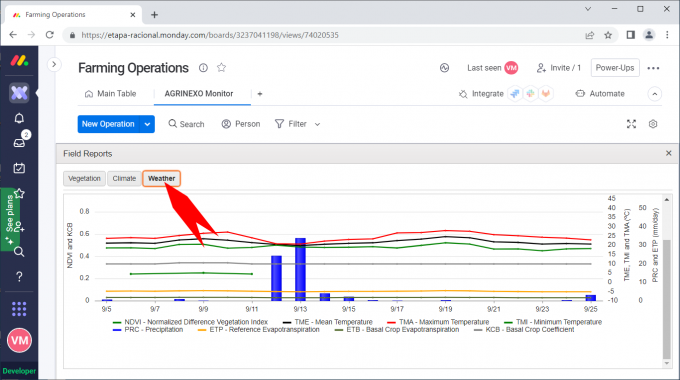Open the board three-dots menu
This screenshot has width=680, height=380.
pyautogui.click(x=653, y=68)
